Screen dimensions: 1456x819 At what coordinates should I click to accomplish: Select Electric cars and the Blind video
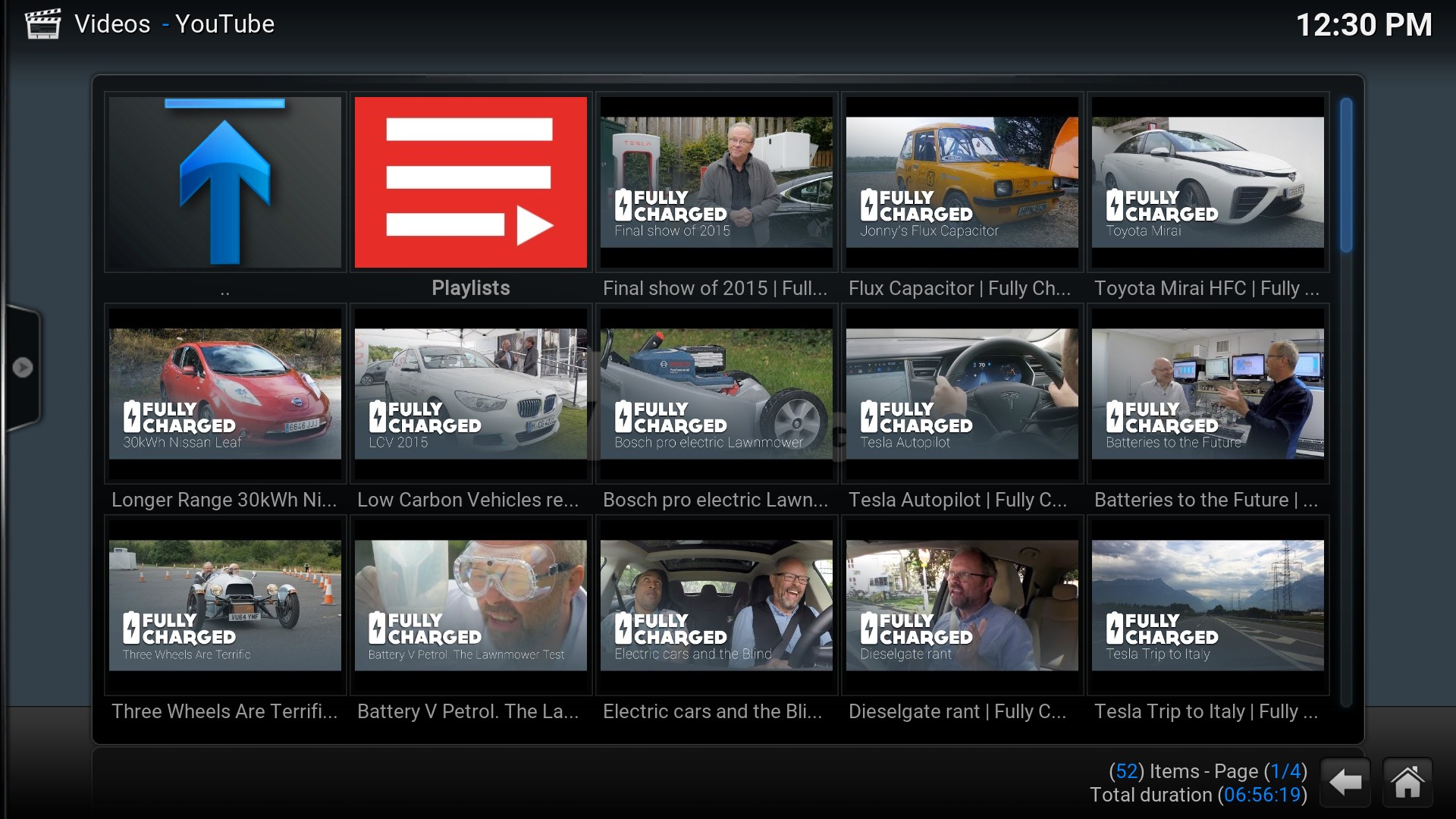[x=716, y=605]
